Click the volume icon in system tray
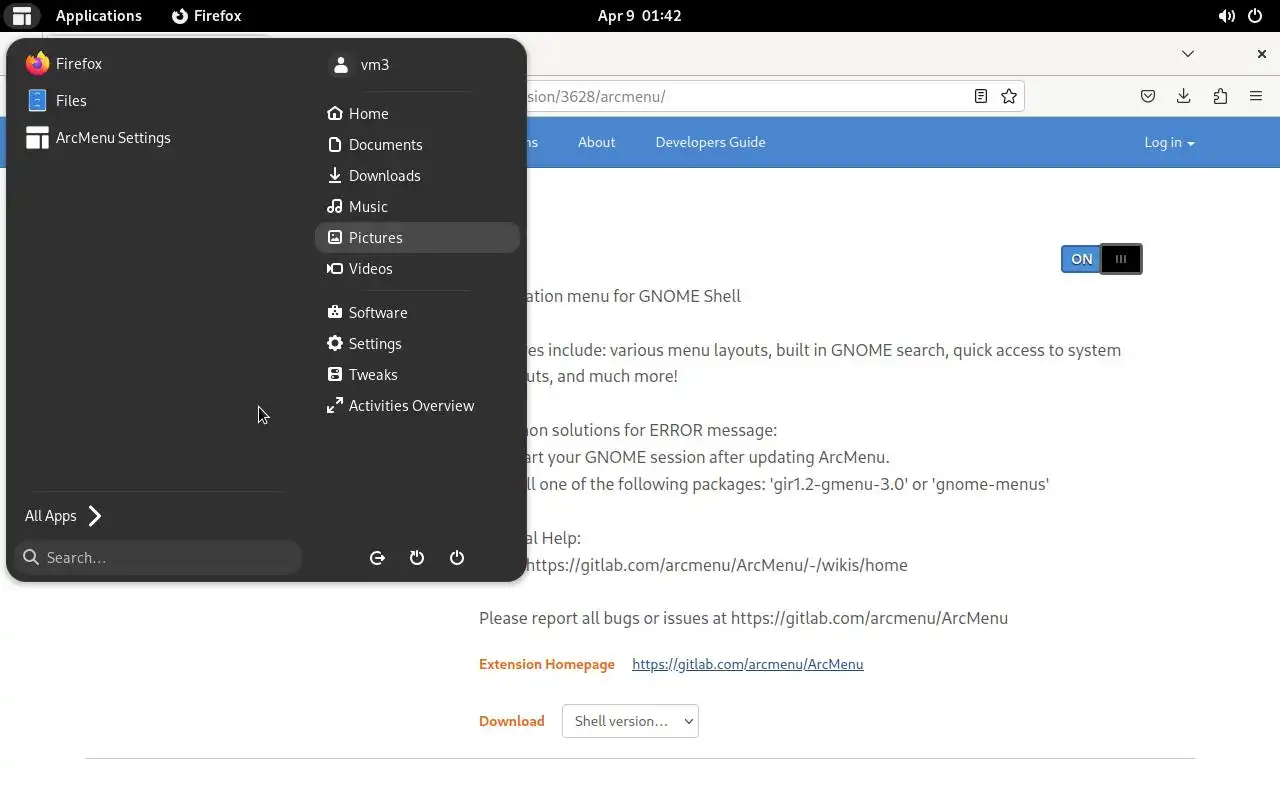The width and height of the screenshot is (1280, 800). coord(1227,16)
